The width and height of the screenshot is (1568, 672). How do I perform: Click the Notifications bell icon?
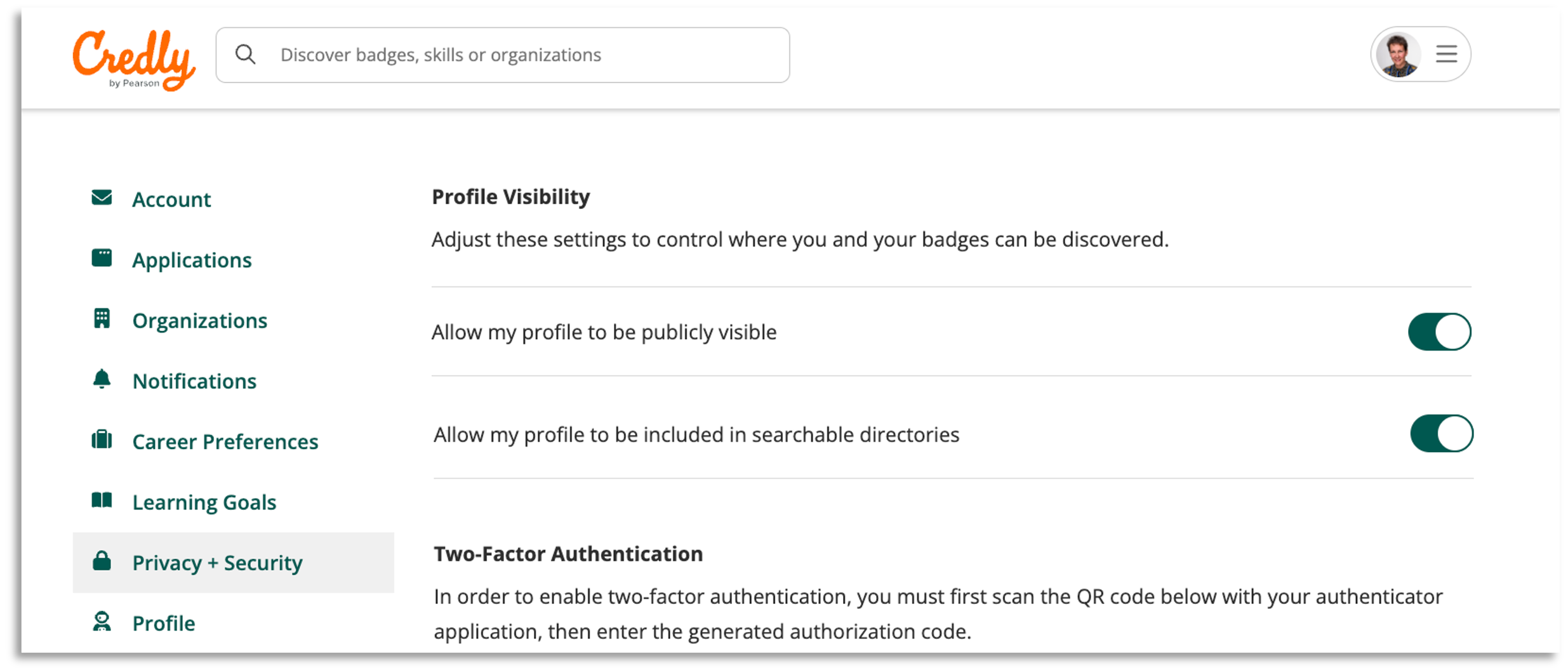[x=102, y=379]
